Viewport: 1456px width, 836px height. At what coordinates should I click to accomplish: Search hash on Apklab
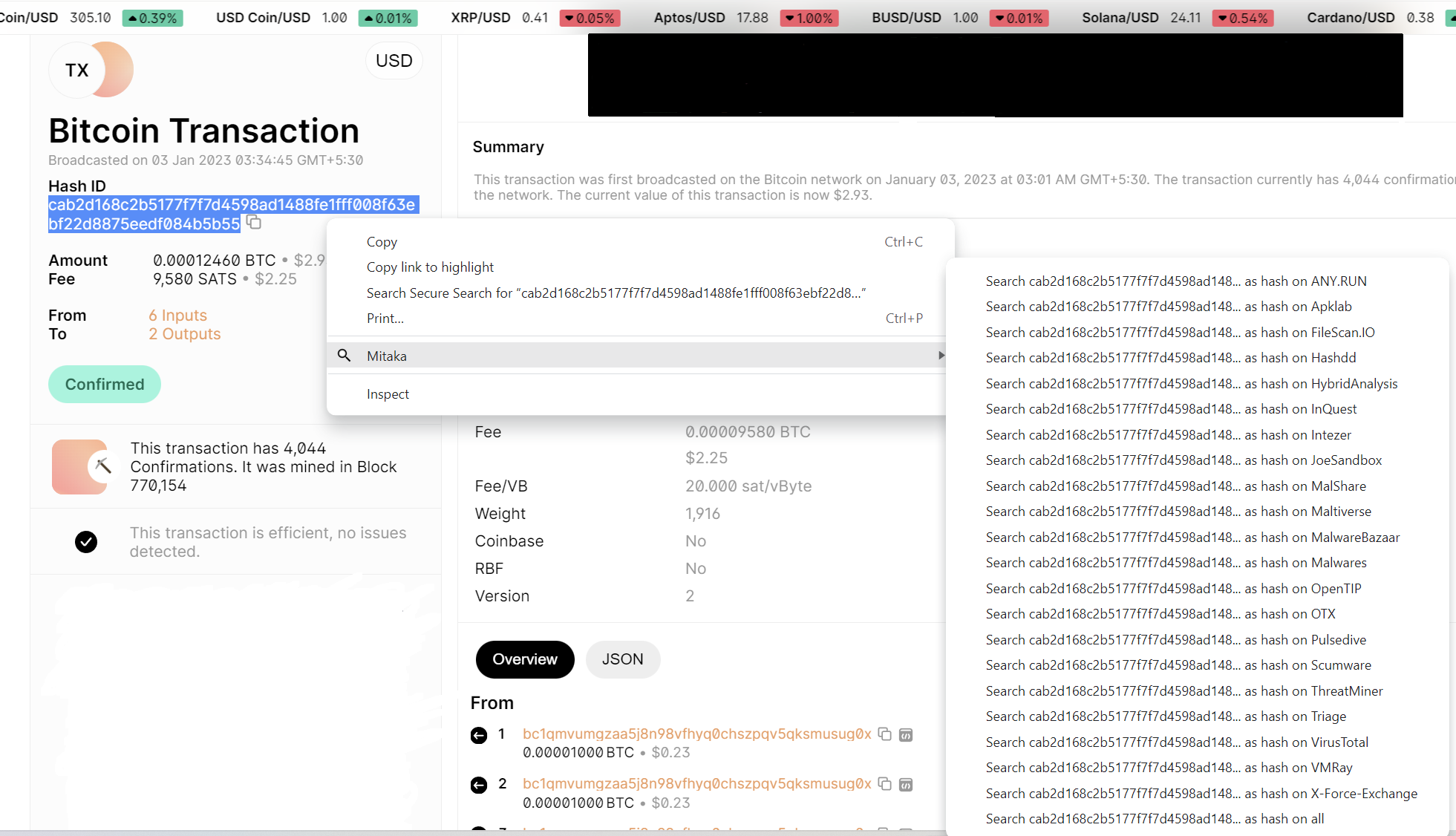pos(1197,307)
